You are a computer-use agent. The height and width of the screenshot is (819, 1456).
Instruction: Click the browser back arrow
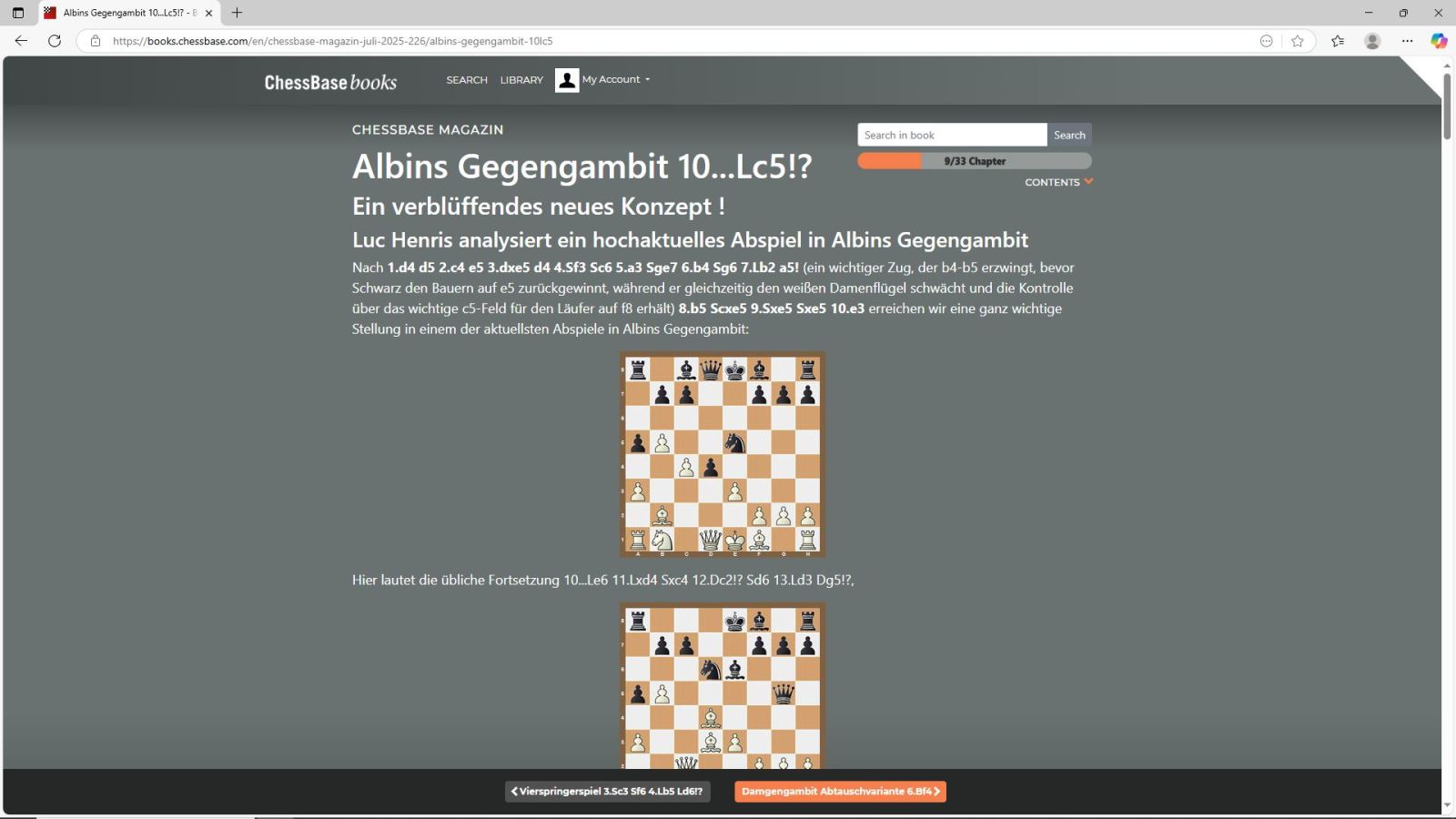pos(21,41)
